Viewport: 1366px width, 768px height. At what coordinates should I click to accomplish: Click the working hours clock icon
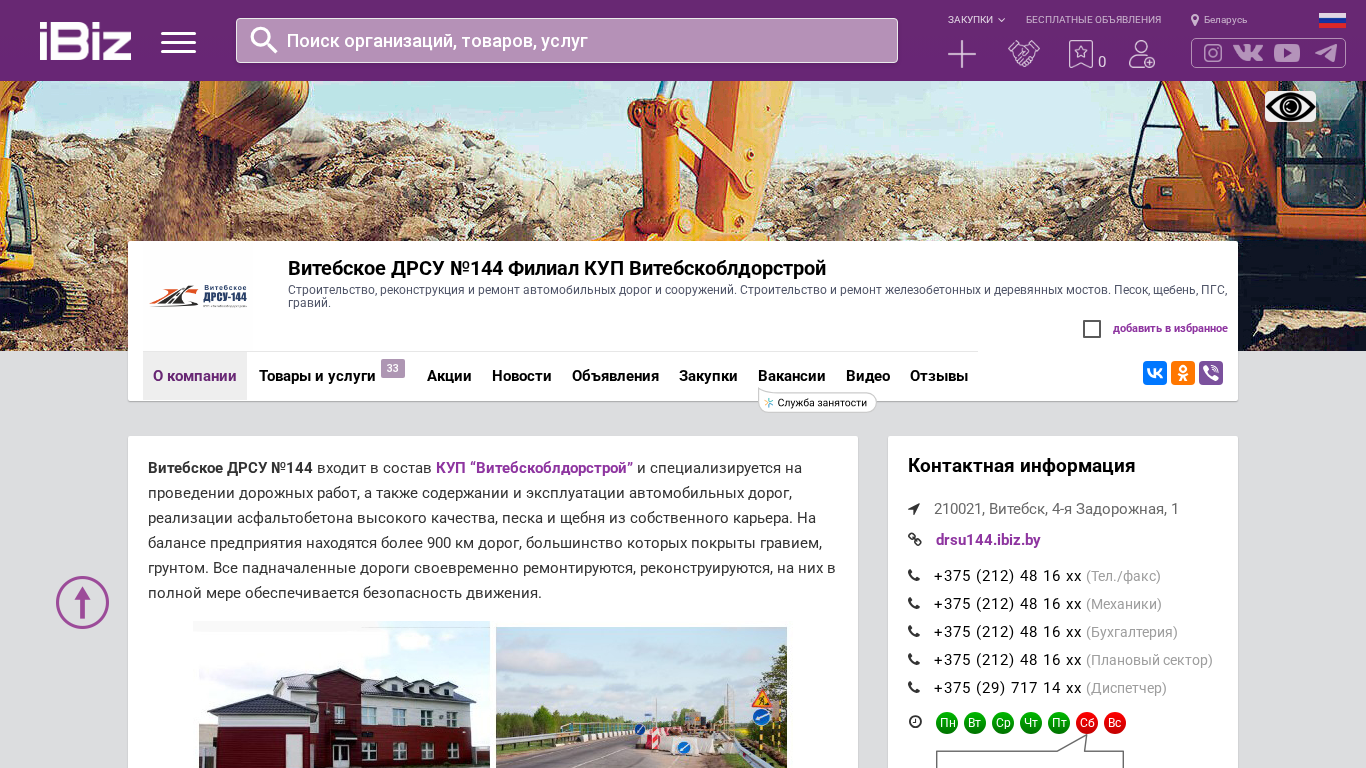pyautogui.click(x=915, y=722)
